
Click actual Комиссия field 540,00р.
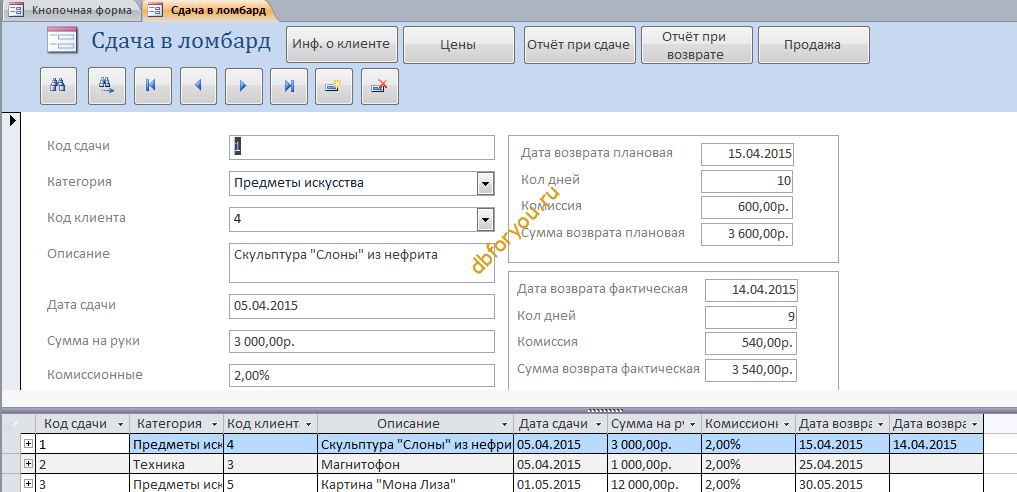pyautogui.click(x=751, y=344)
